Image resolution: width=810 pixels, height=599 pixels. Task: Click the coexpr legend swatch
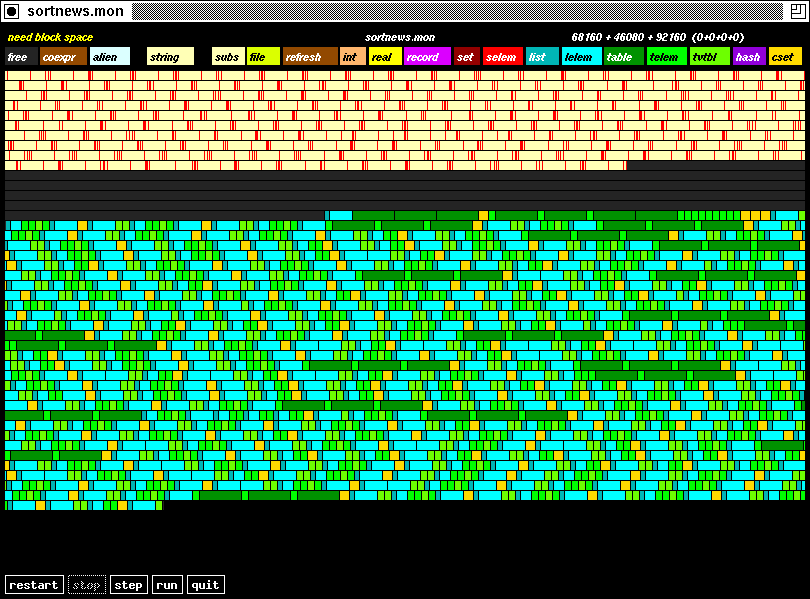pos(64,57)
